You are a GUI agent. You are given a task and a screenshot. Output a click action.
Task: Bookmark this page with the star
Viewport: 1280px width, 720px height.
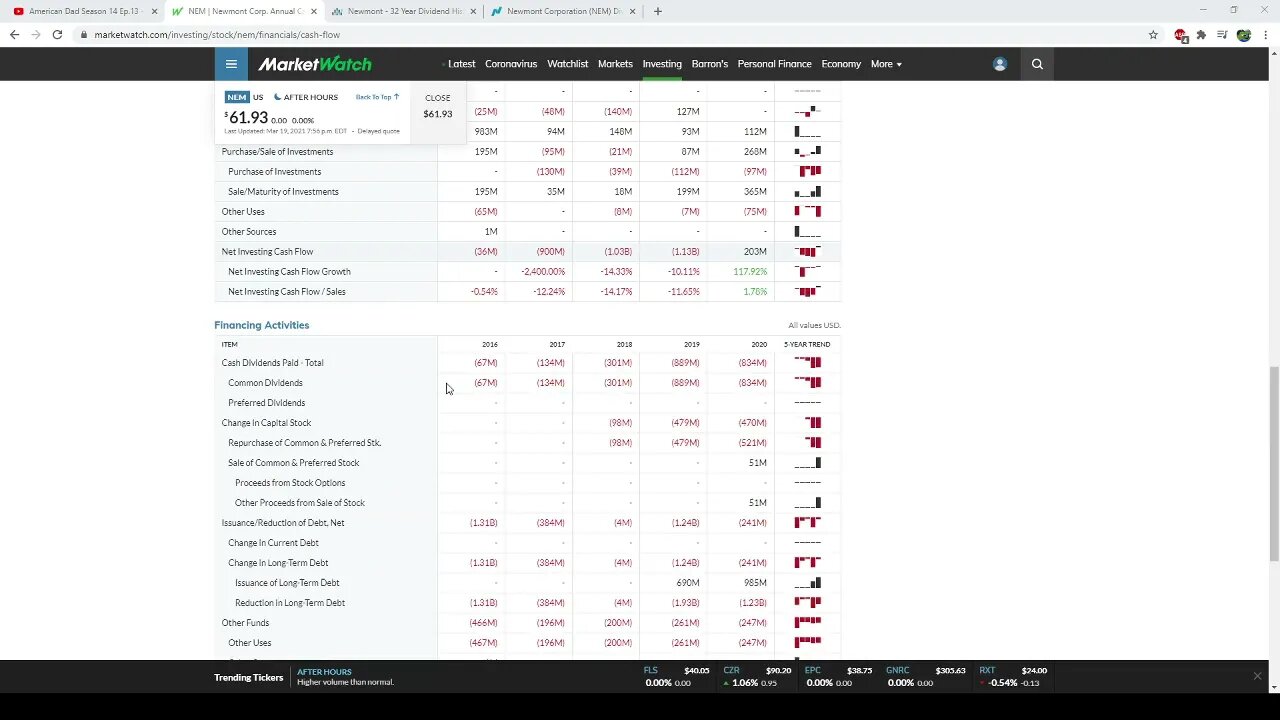[x=1153, y=34]
